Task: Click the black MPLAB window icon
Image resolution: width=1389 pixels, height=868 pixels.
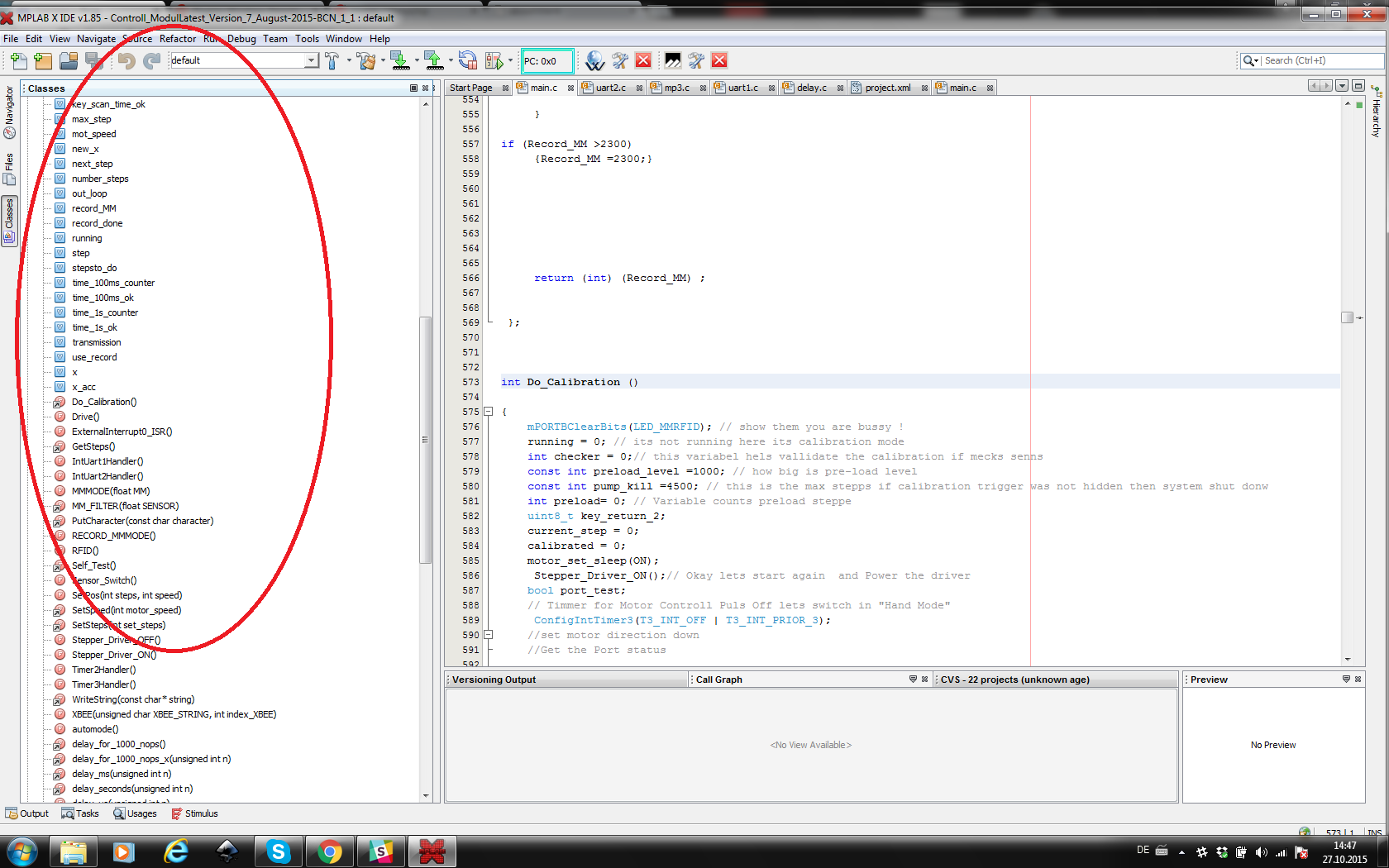Action: (x=673, y=60)
